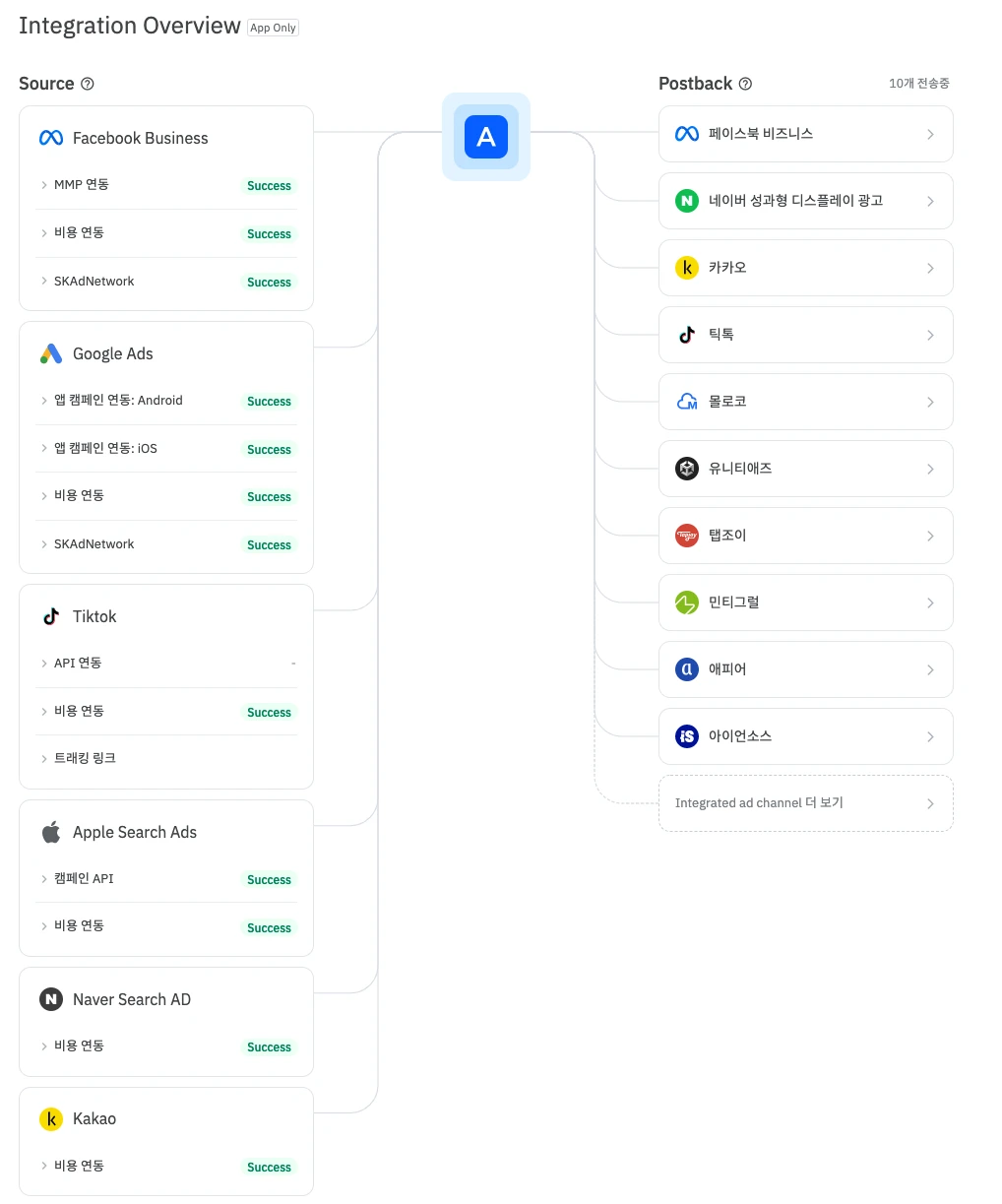Open the 탭조이 postback chevron
This screenshot has height=1204, width=1002.
tap(930, 536)
